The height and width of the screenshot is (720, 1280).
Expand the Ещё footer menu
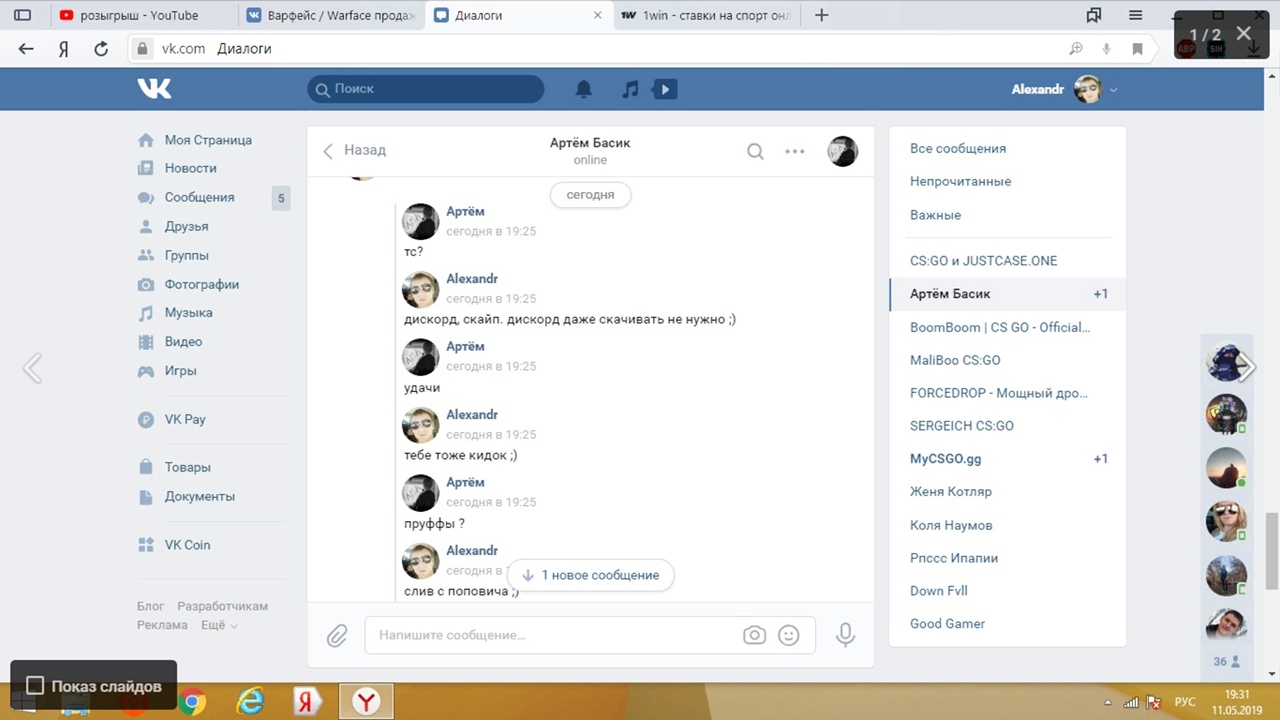click(x=219, y=625)
